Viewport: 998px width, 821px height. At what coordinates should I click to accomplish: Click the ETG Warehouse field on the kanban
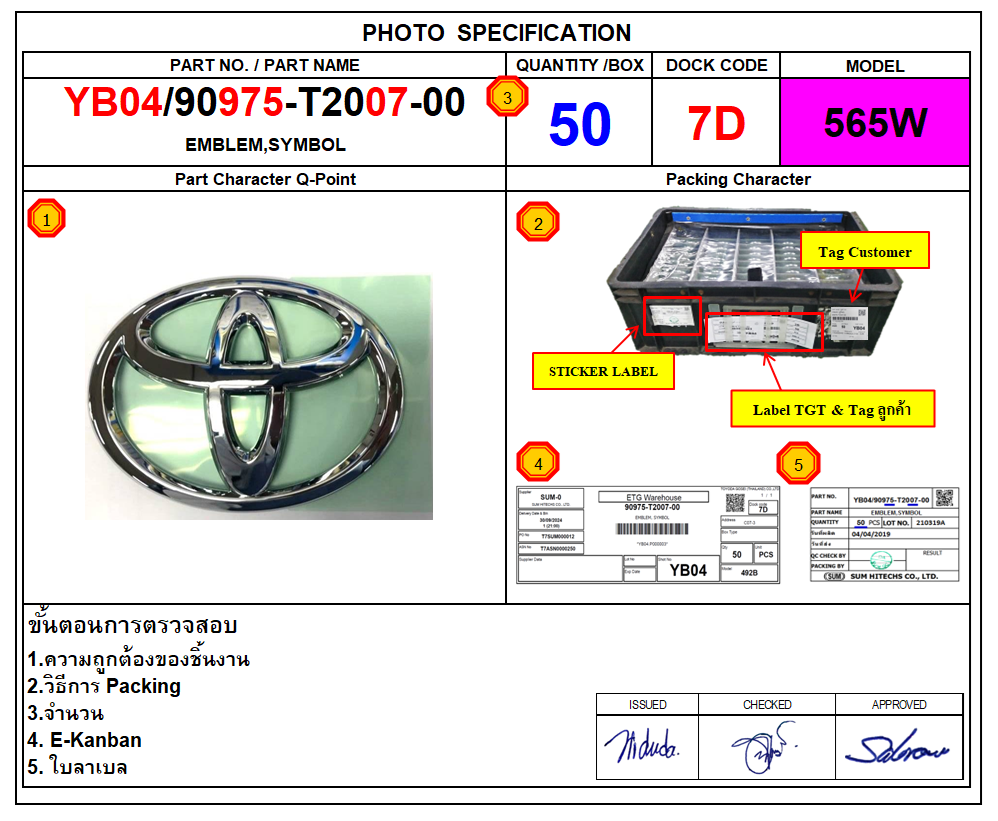[x=653, y=497]
